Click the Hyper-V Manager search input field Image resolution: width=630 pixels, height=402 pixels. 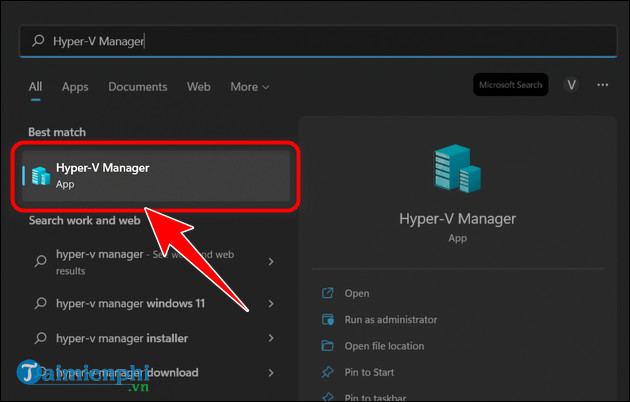[x=318, y=41]
